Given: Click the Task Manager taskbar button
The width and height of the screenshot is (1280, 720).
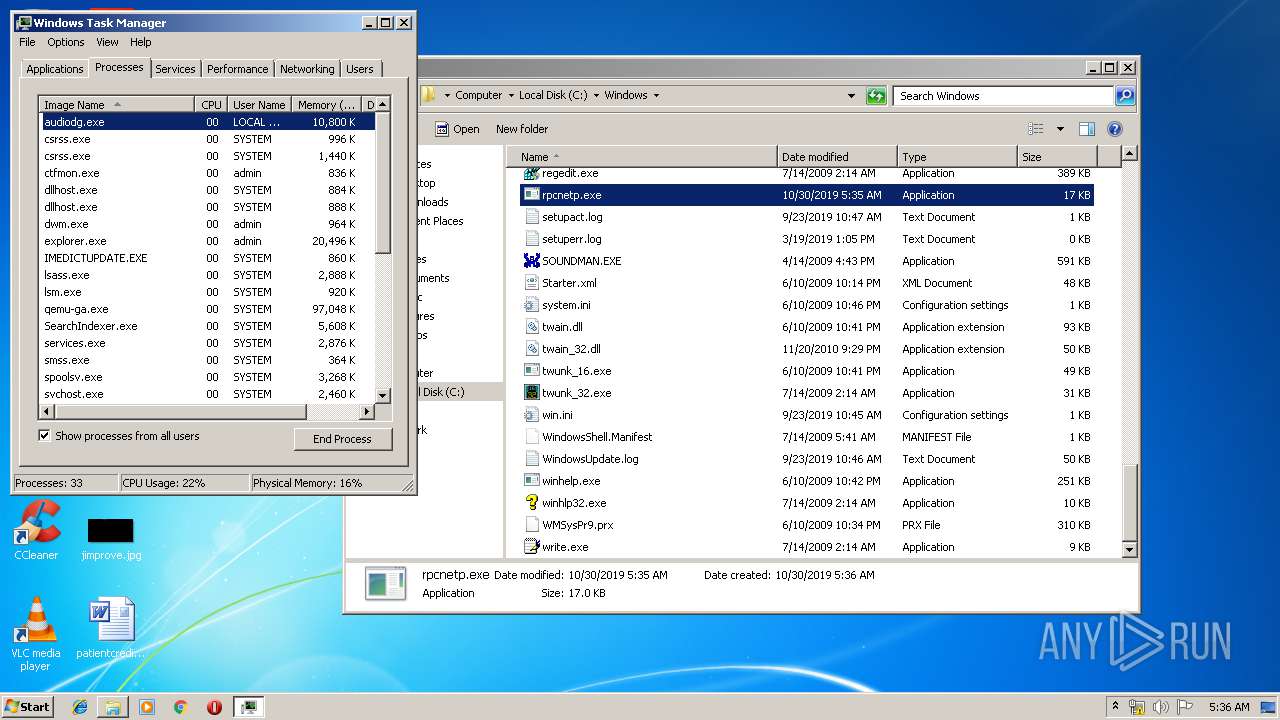Looking at the screenshot, I should [x=249, y=707].
